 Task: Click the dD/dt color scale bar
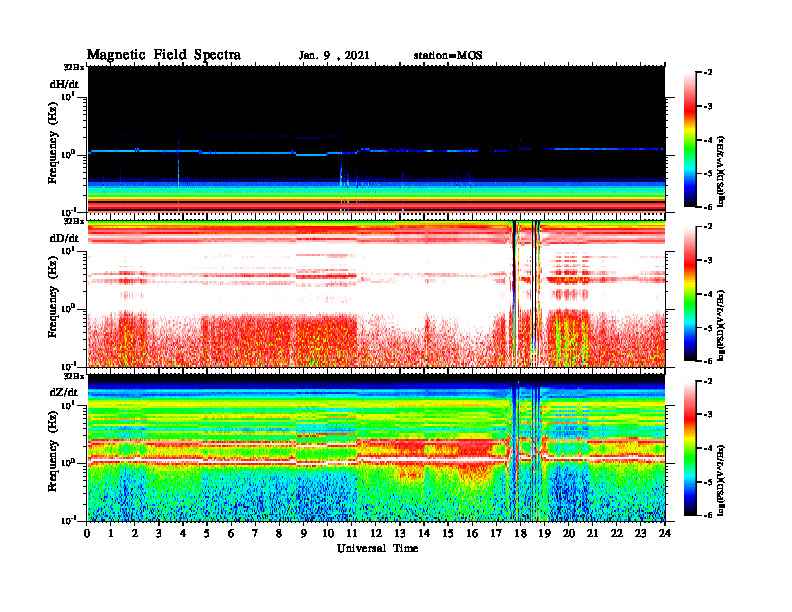coord(690,294)
